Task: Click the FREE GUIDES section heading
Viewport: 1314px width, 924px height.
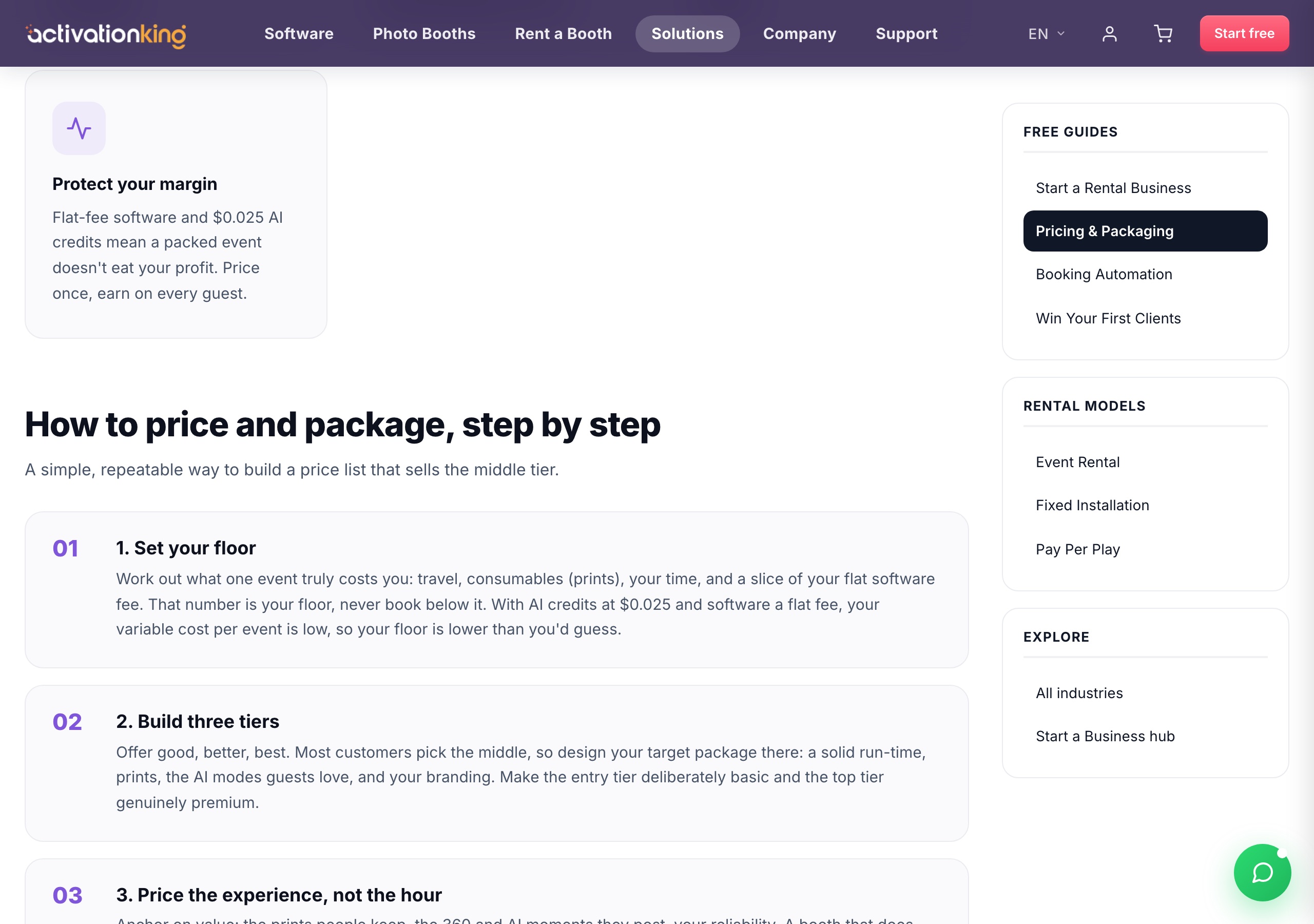Action: 1070,132
